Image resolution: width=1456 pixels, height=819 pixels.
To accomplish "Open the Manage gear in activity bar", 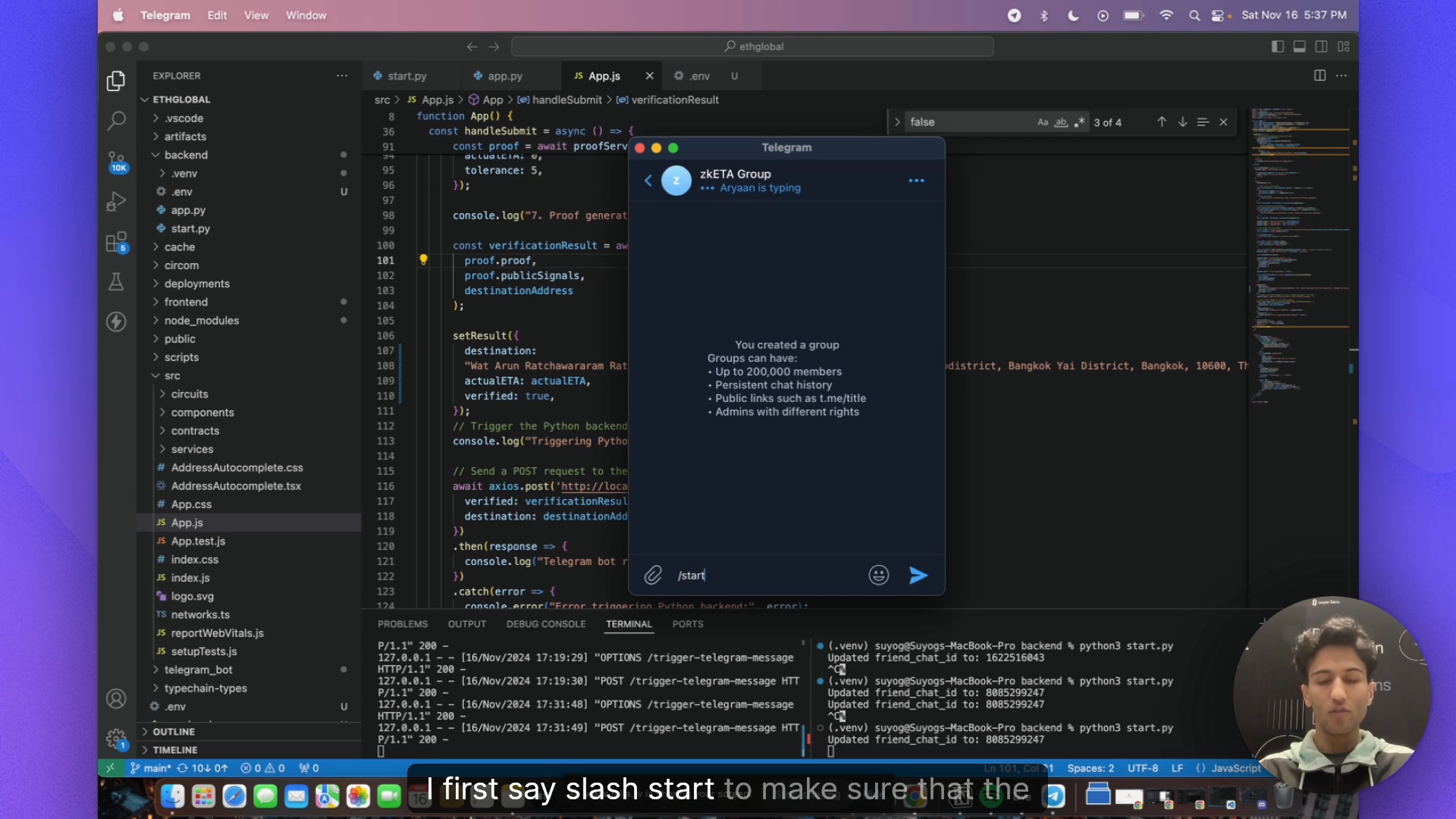I will click(x=116, y=739).
